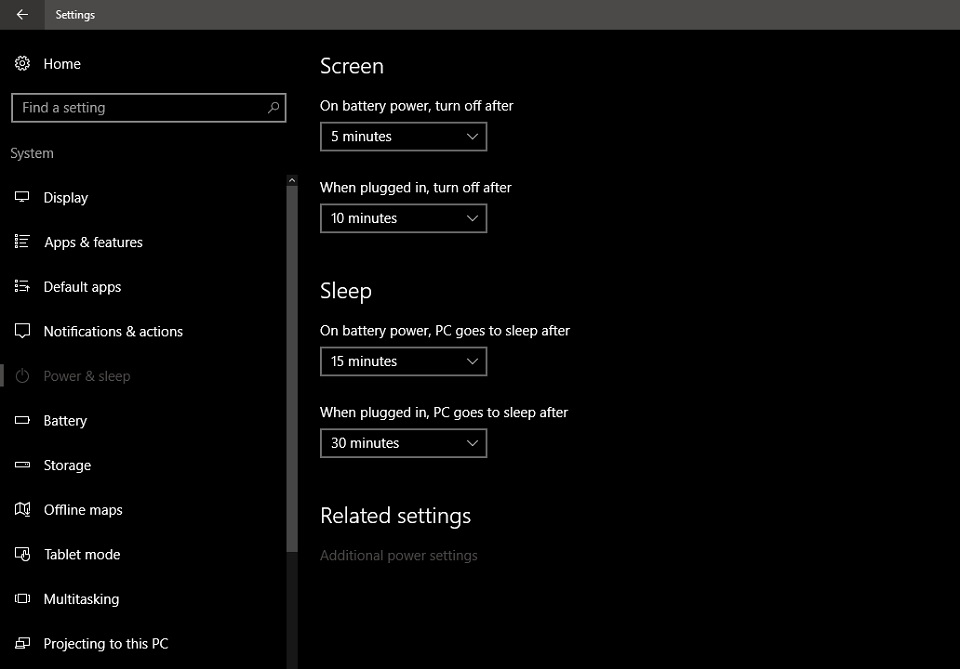Click the Offline maps map icon
Screen dimensions: 960x669
coord(23,509)
